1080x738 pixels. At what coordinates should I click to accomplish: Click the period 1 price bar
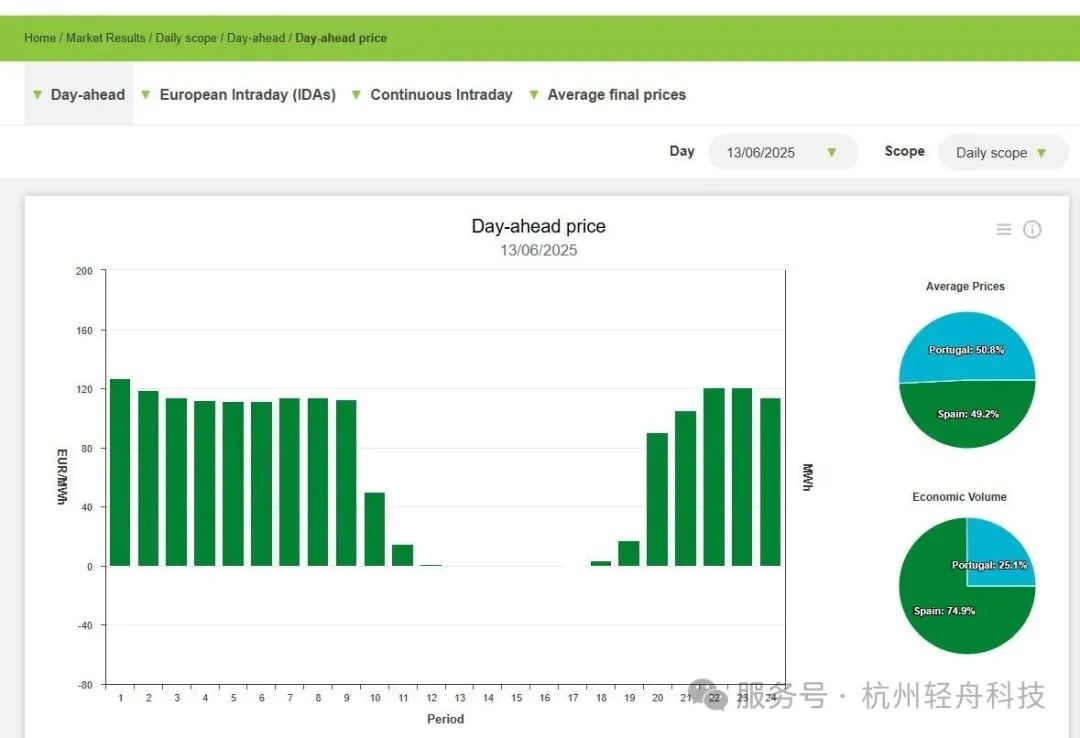(120, 472)
